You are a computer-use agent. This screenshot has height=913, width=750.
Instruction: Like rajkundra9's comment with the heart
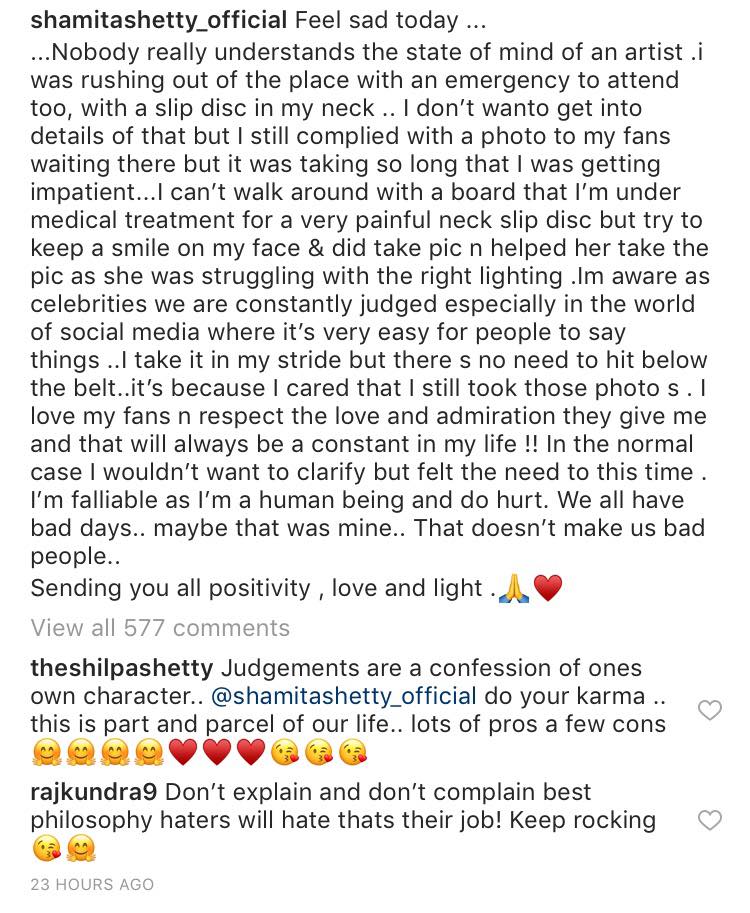[709, 821]
